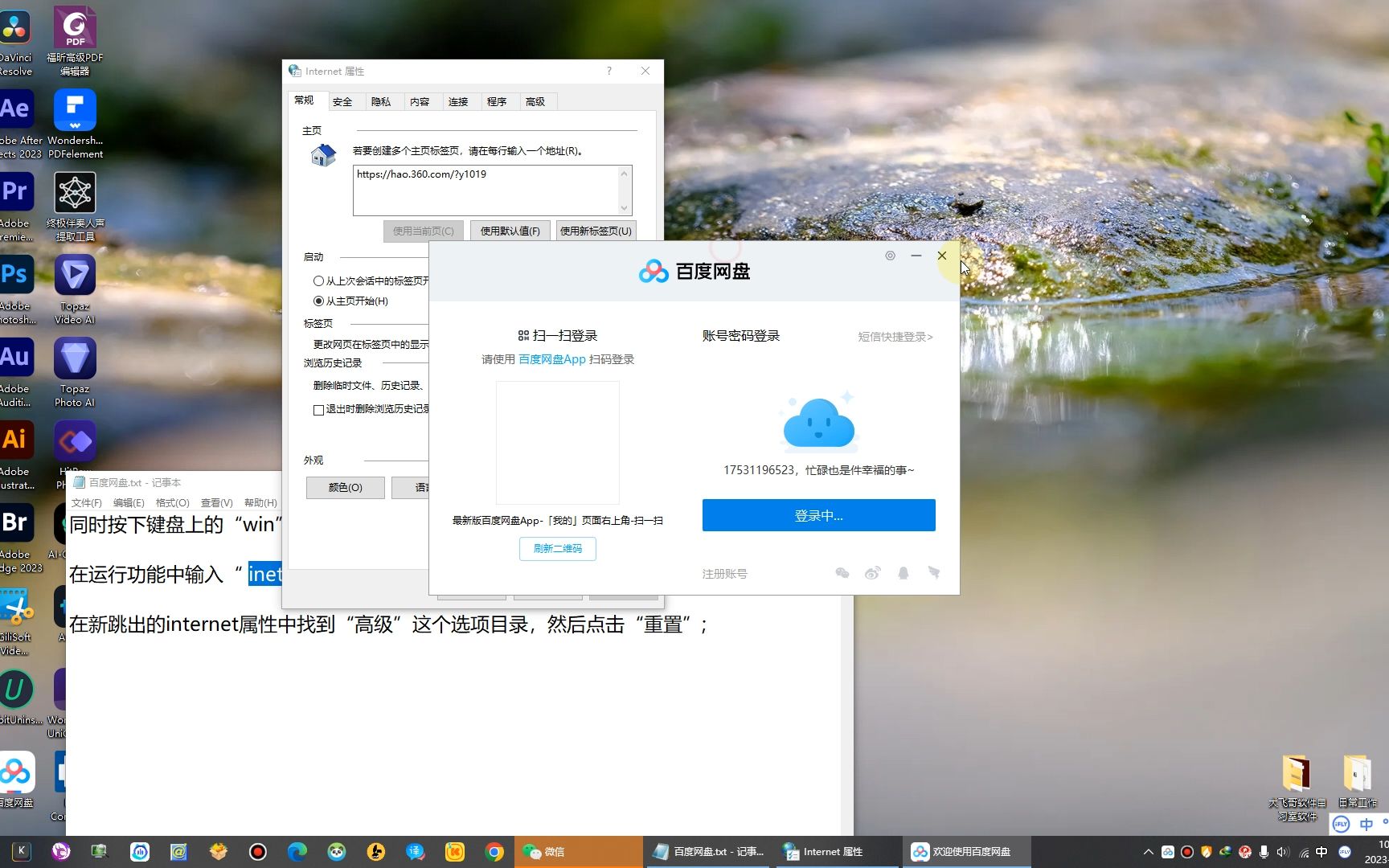Screen dimensions: 1389x868
Task: Open the vocal accompaniment extraction tool icon
Action: (x=75, y=207)
